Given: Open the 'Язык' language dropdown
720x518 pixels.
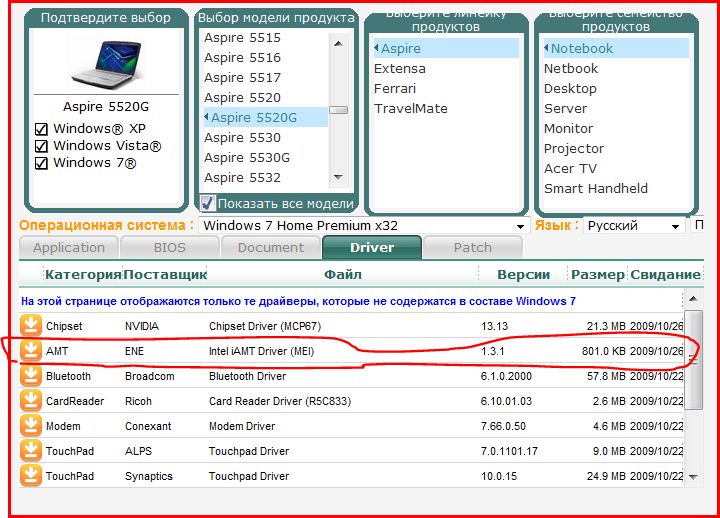Looking at the screenshot, I should tap(633, 225).
